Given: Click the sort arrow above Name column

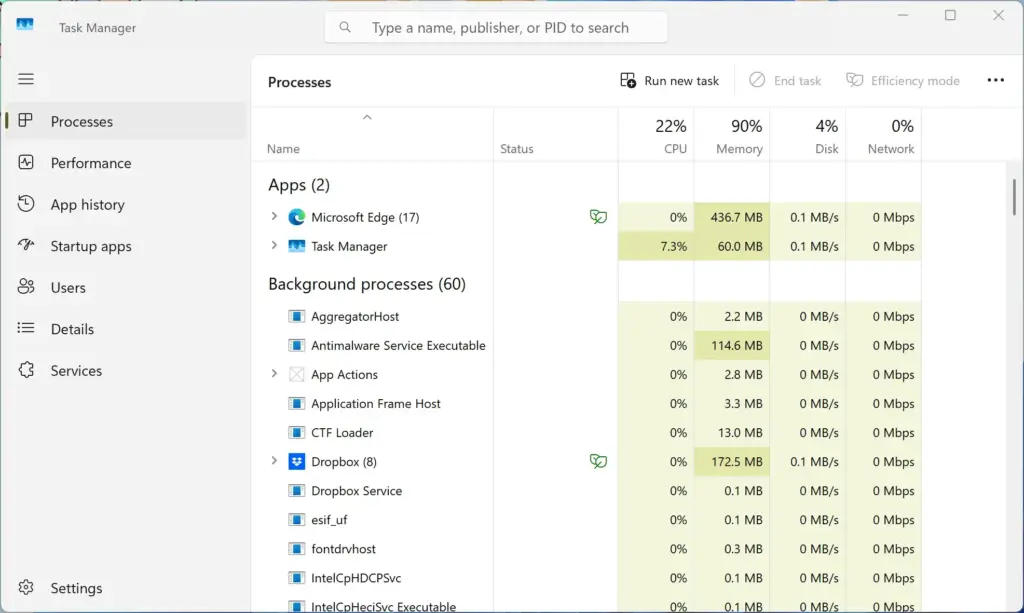Looking at the screenshot, I should [367, 118].
